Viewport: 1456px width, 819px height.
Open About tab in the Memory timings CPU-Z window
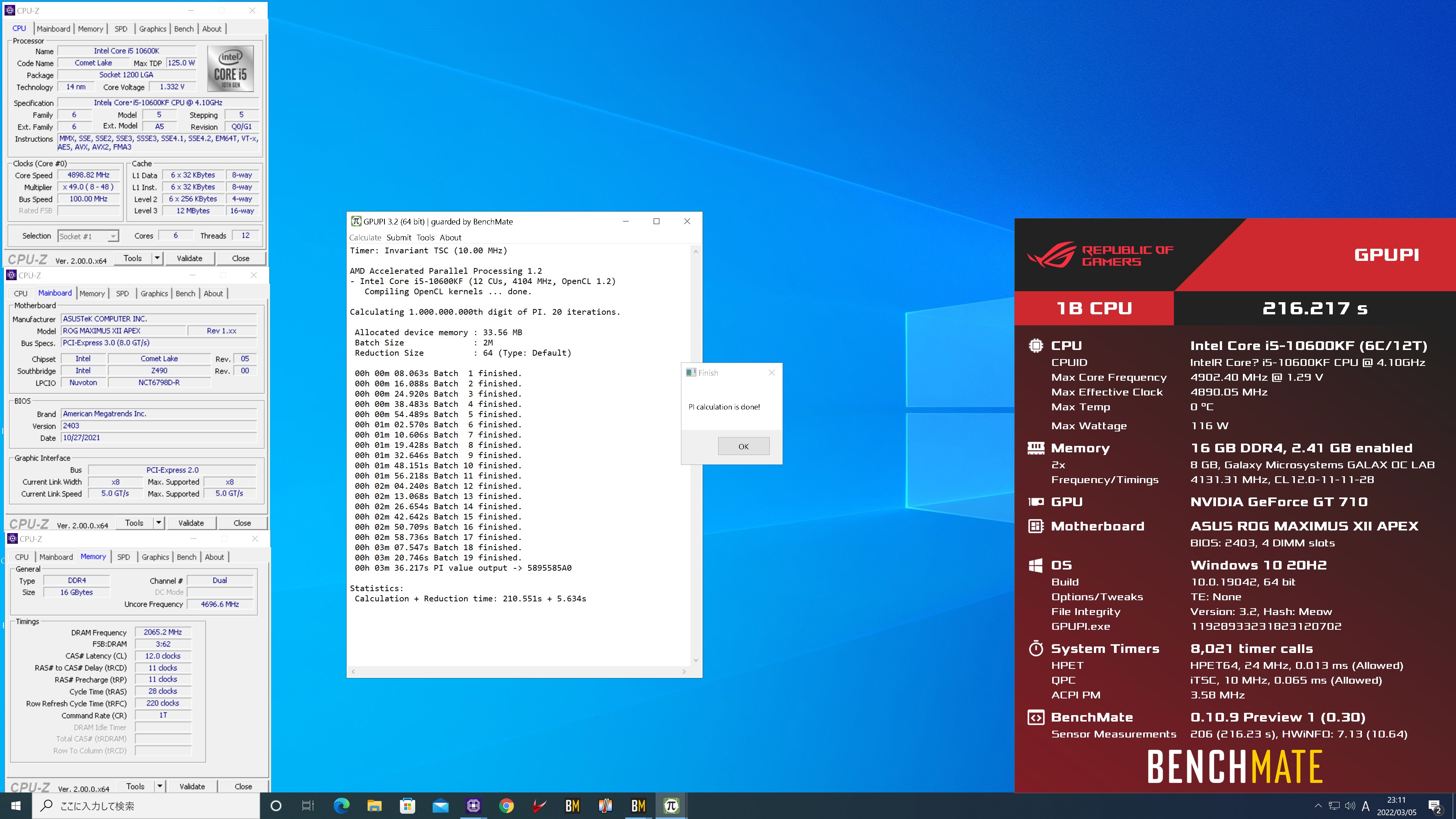tap(214, 557)
